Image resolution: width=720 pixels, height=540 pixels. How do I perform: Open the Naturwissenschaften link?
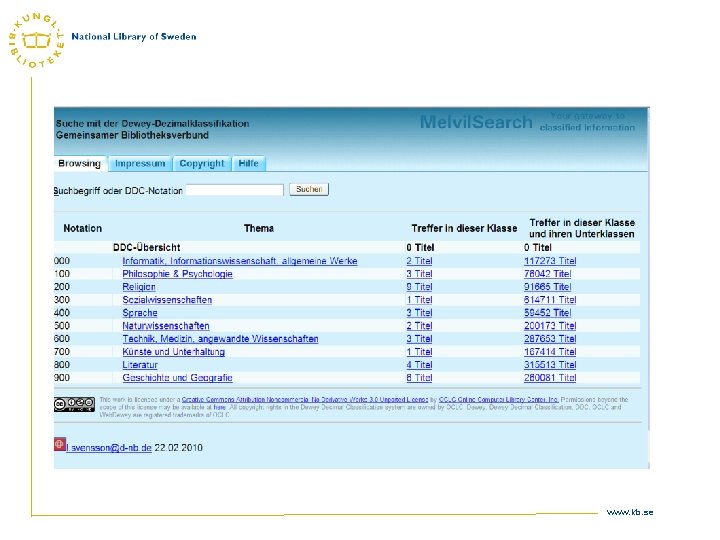coord(166,326)
